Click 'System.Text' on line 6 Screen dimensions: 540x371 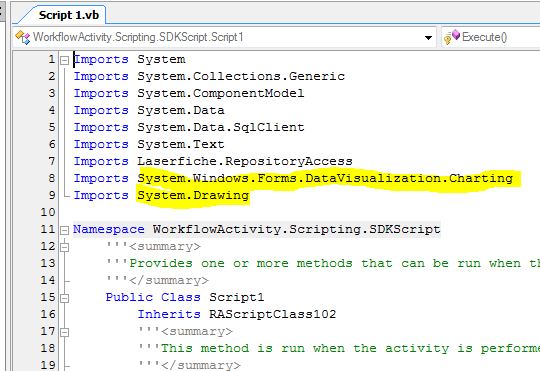181,144
